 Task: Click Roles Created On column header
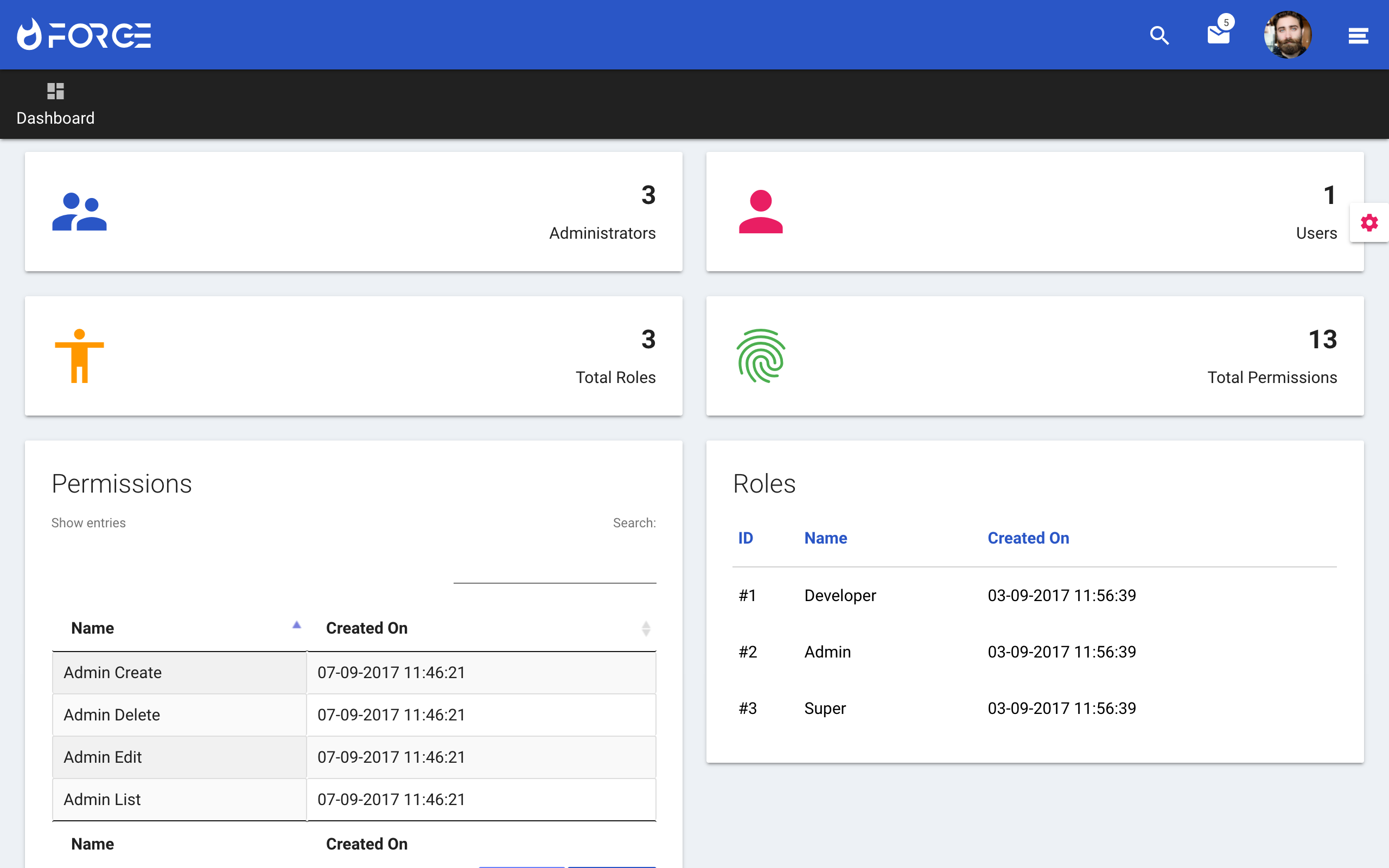(1028, 538)
